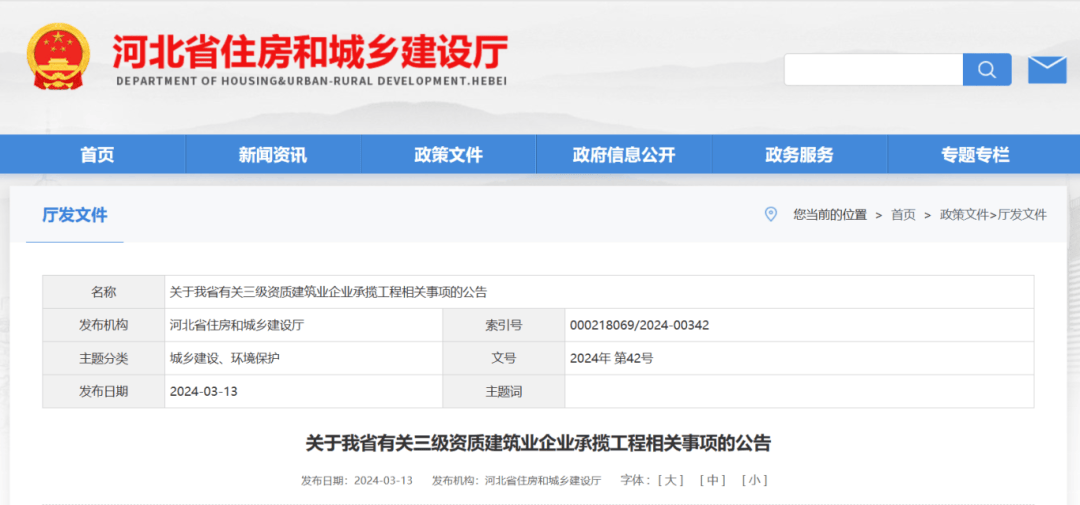Click the 您当前的位置 breadcrumb label
Screen dimensions: 1080x505
coord(830,215)
